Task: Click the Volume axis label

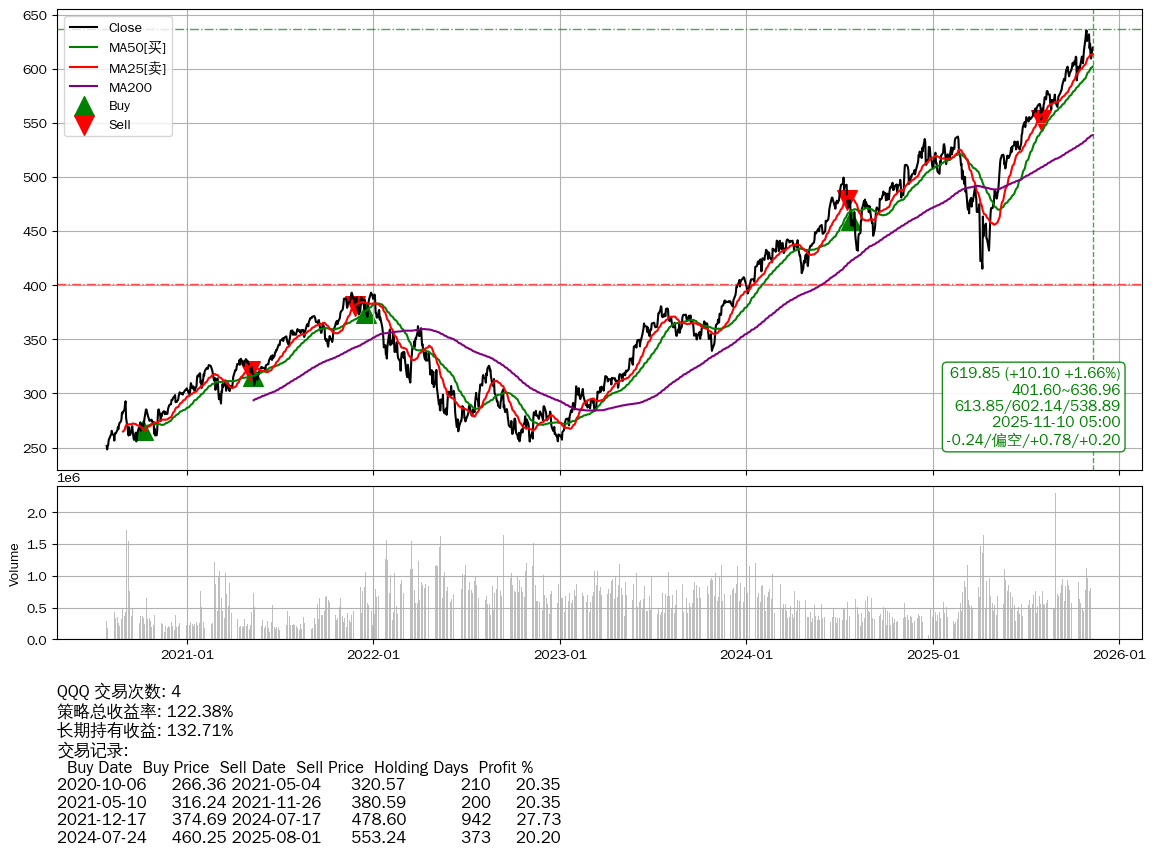Action: (14, 564)
